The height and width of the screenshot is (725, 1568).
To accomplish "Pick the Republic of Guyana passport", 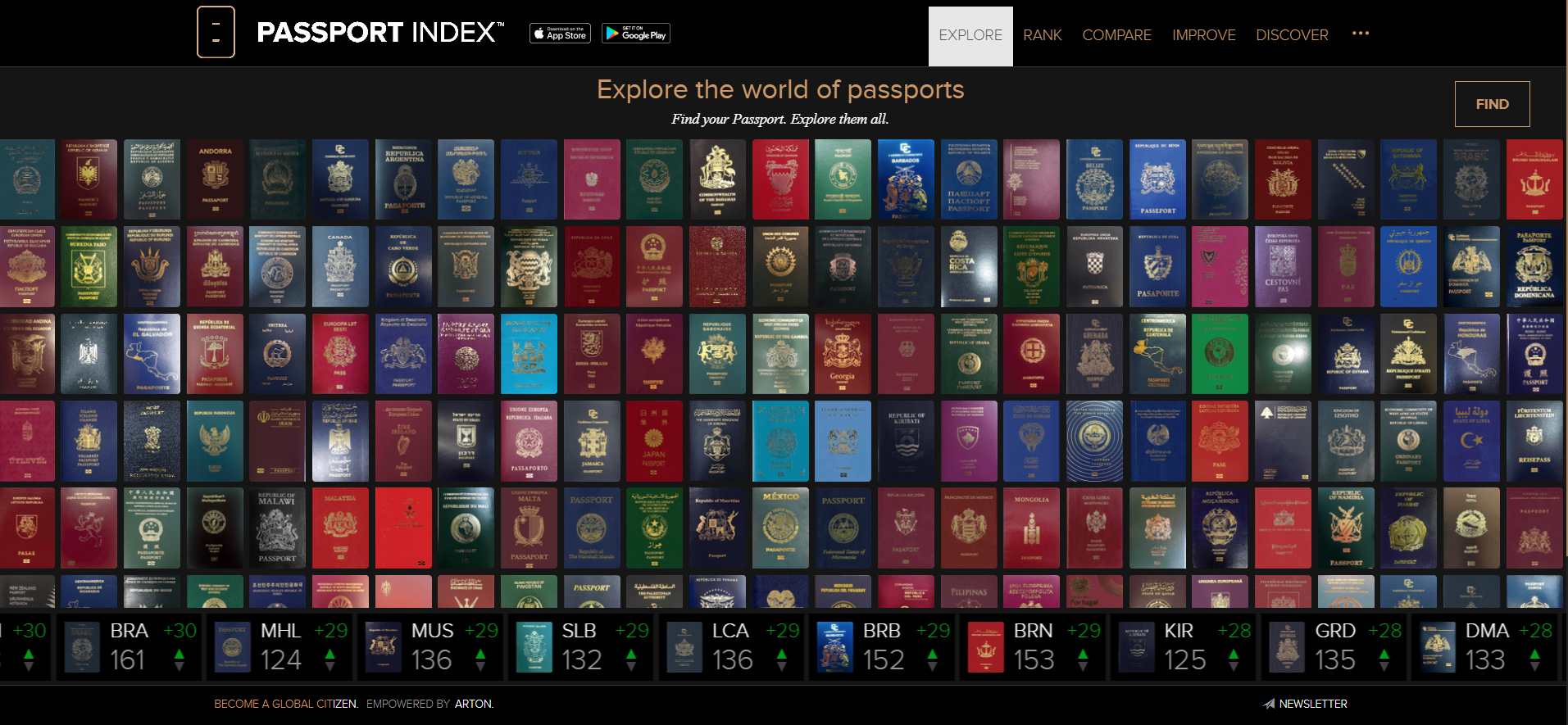I will [1346, 354].
